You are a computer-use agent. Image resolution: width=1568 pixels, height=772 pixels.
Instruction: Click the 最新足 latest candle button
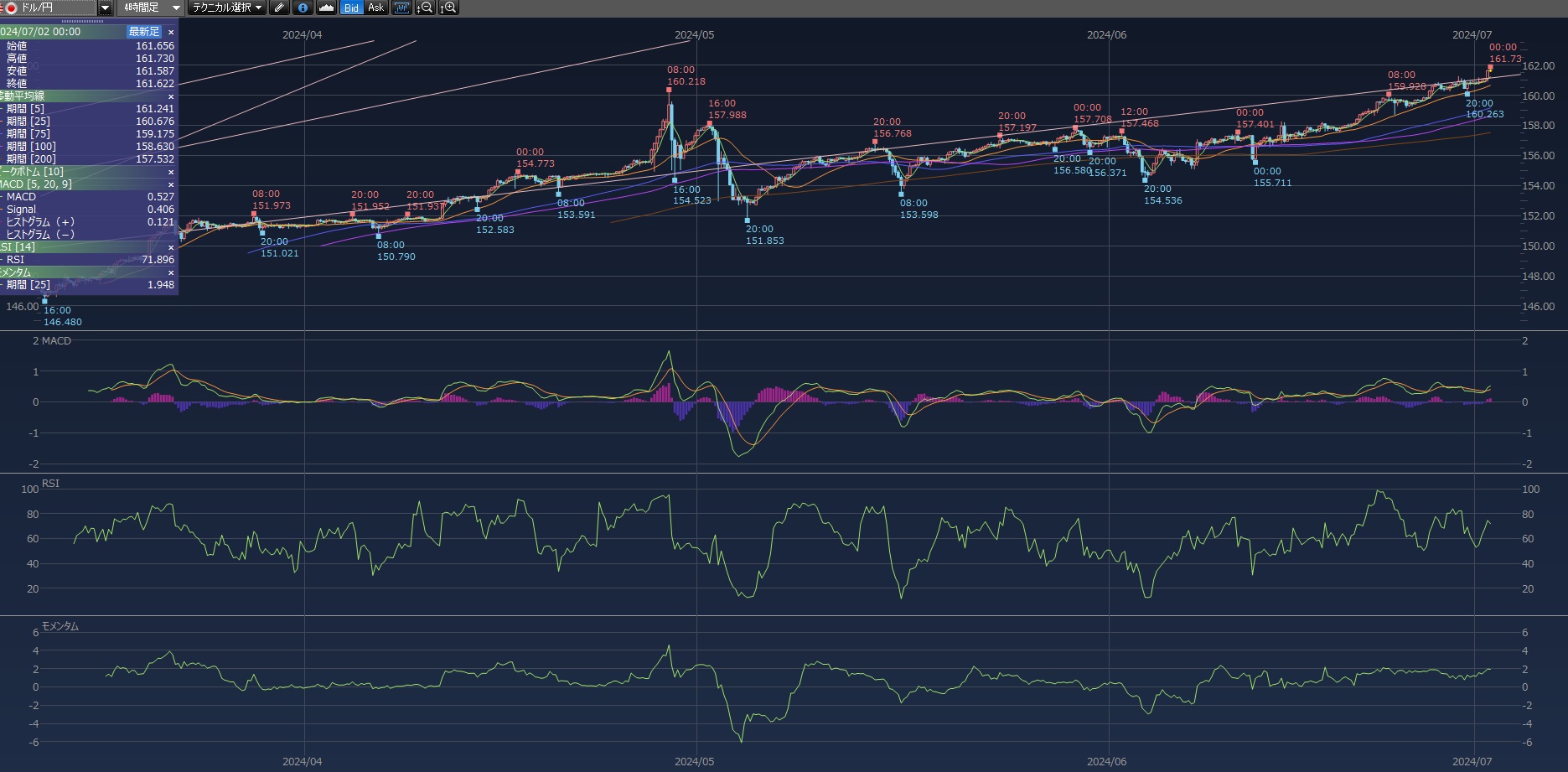click(x=143, y=32)
